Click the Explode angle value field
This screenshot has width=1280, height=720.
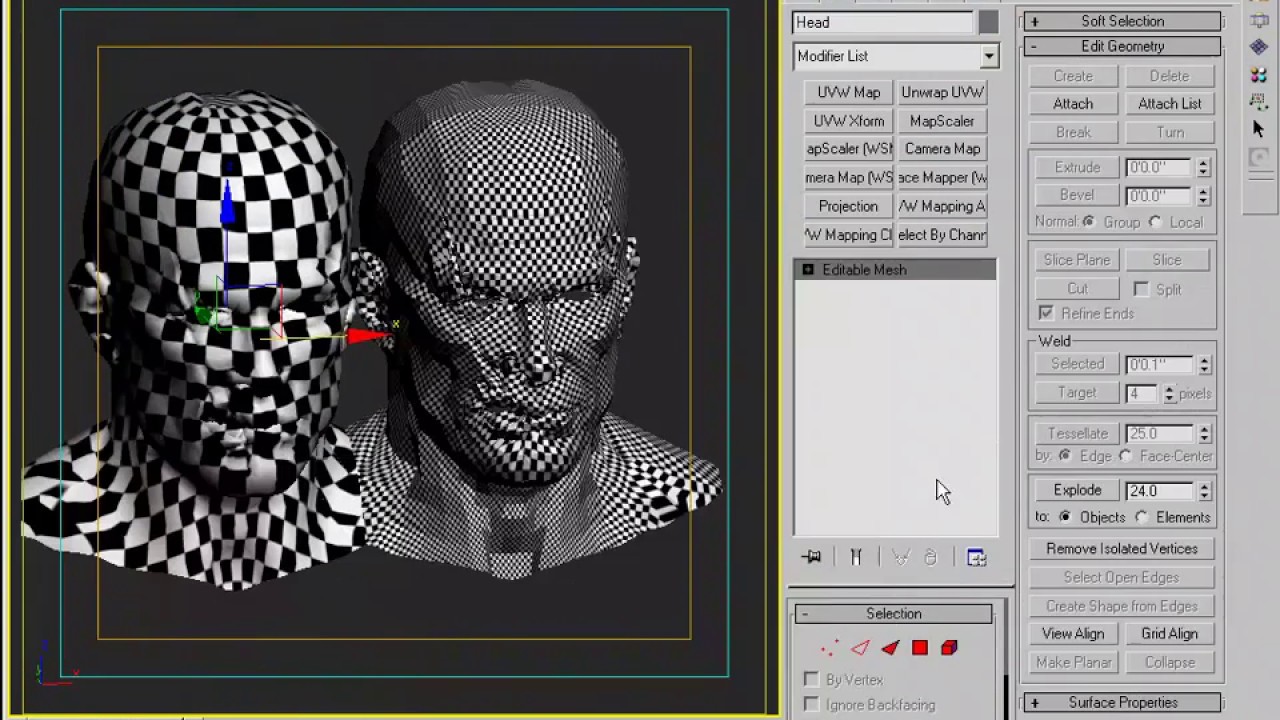pos(1160,491)
